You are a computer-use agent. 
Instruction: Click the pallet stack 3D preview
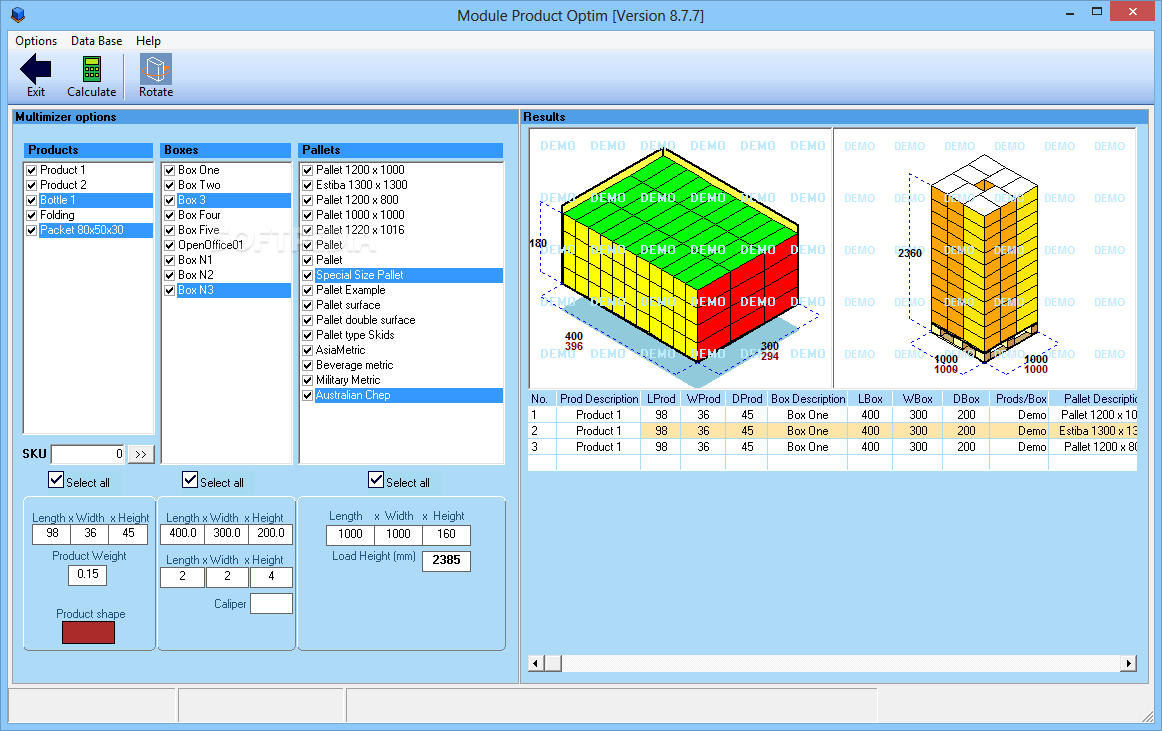pos(984,257)
